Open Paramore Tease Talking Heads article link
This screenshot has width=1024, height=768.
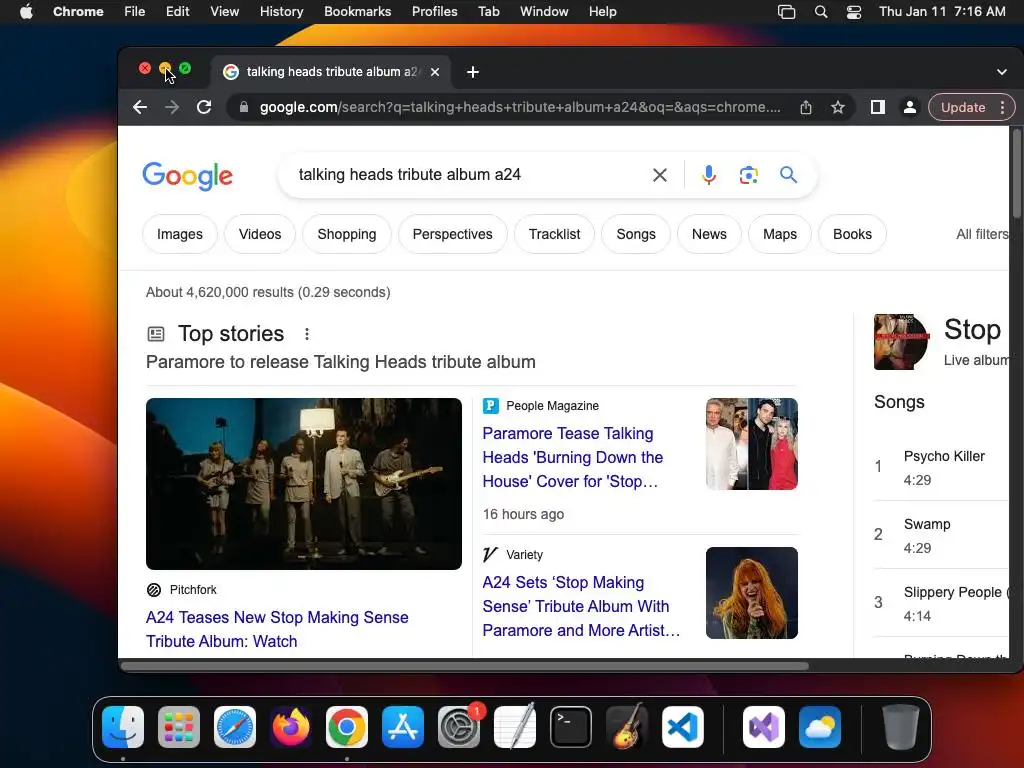coord(573,457)
